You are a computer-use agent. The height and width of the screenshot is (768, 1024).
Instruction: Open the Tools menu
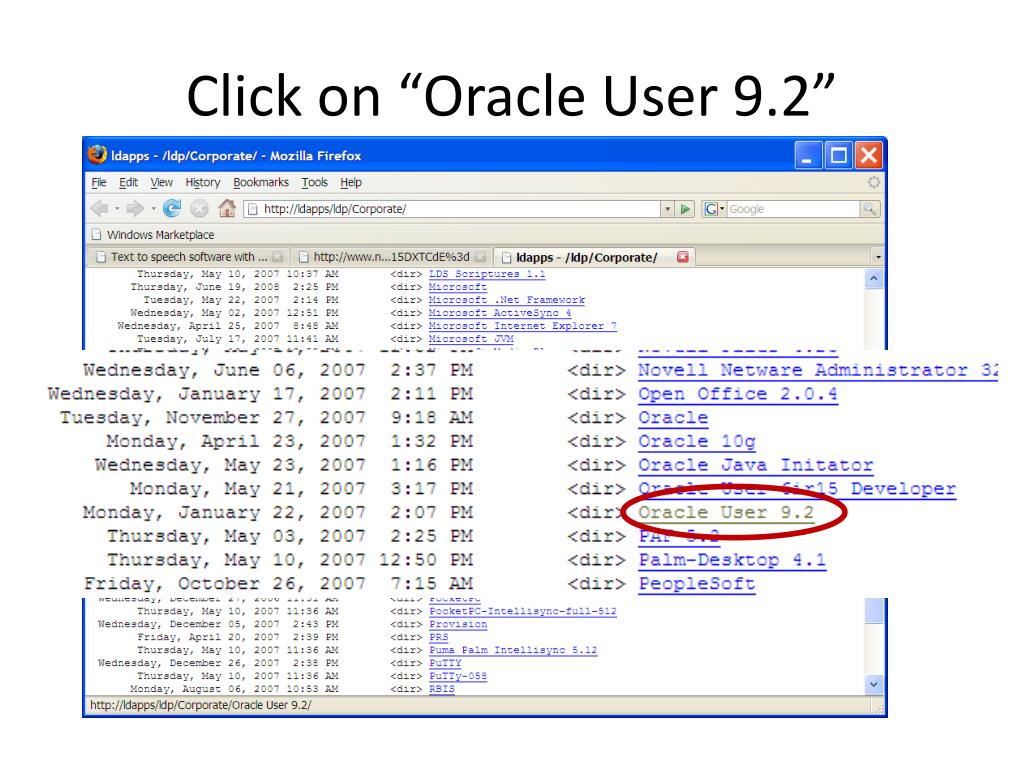coord(314,182)
